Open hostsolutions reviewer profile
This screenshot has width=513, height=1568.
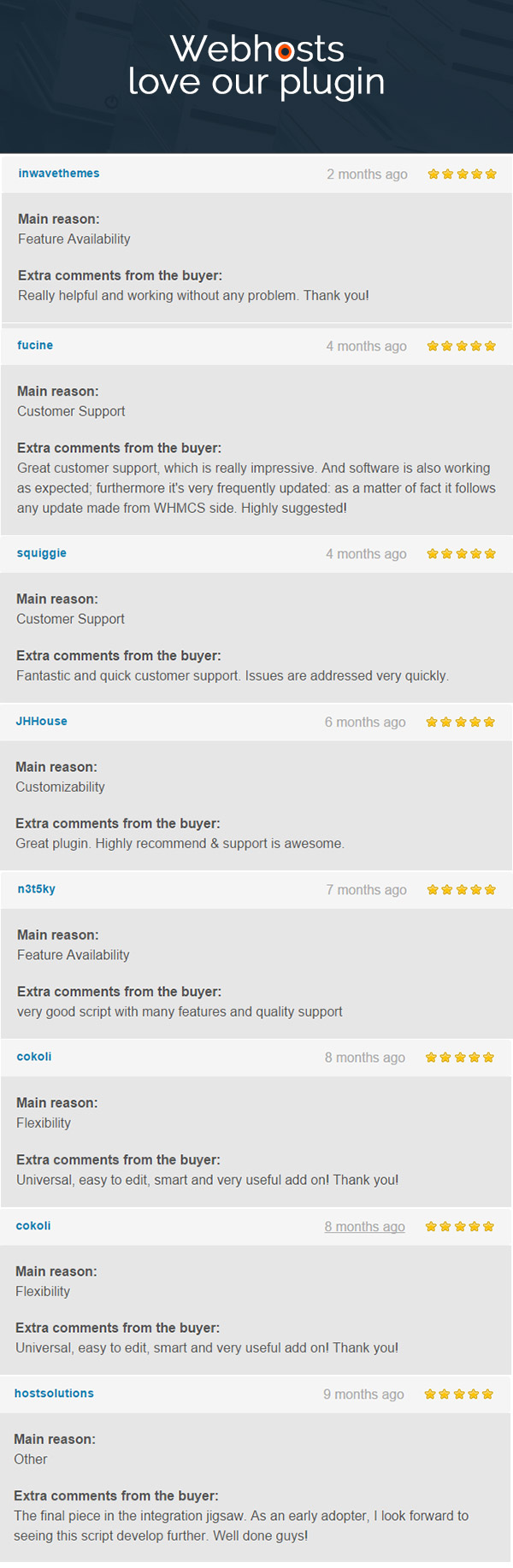point(54,1394)
